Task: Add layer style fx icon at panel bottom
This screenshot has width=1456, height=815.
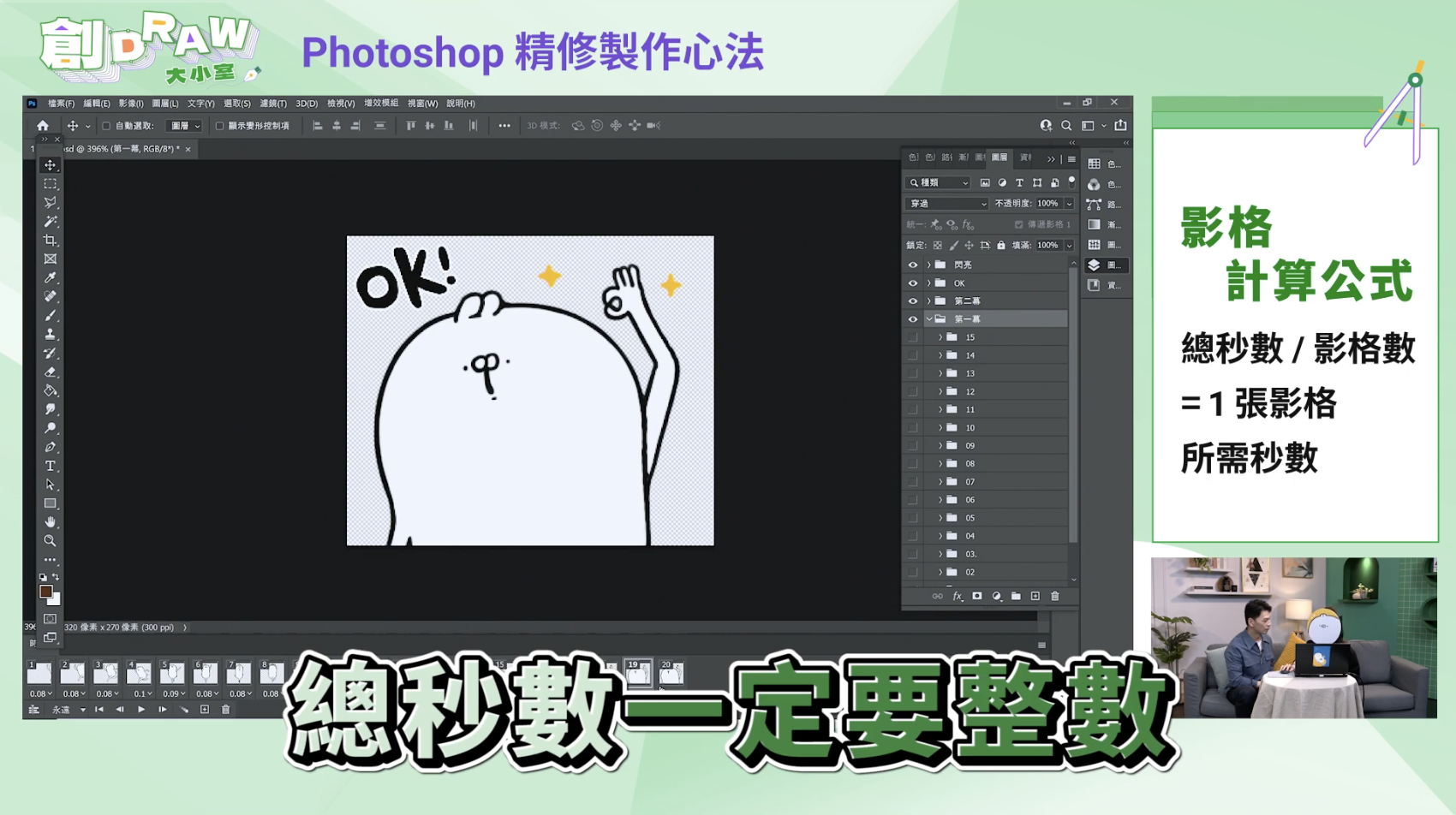Action: [958, 596]
